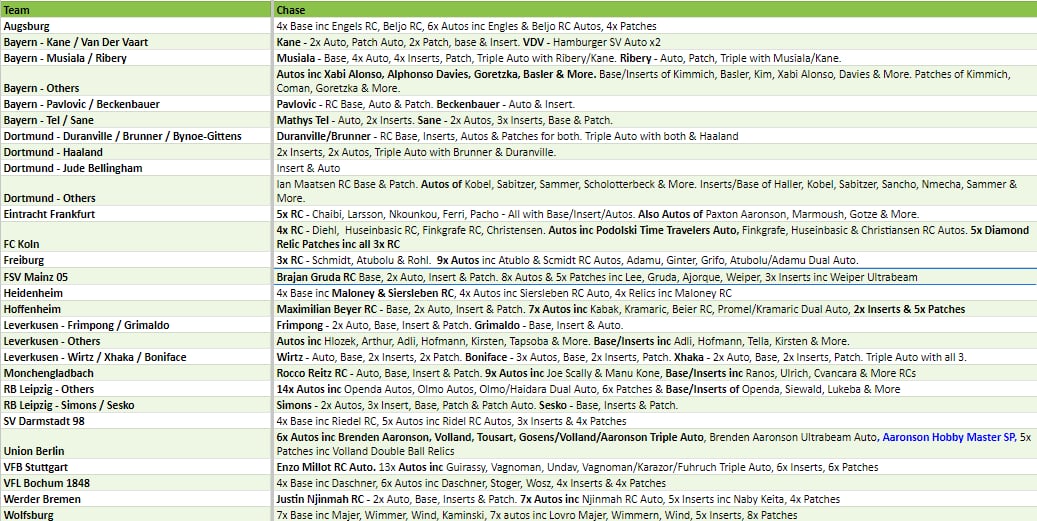This screenshot has width=1037, height=521.
Task: Click the chase cell starting with 'Pavlovic'
Action: click(654, 104)
